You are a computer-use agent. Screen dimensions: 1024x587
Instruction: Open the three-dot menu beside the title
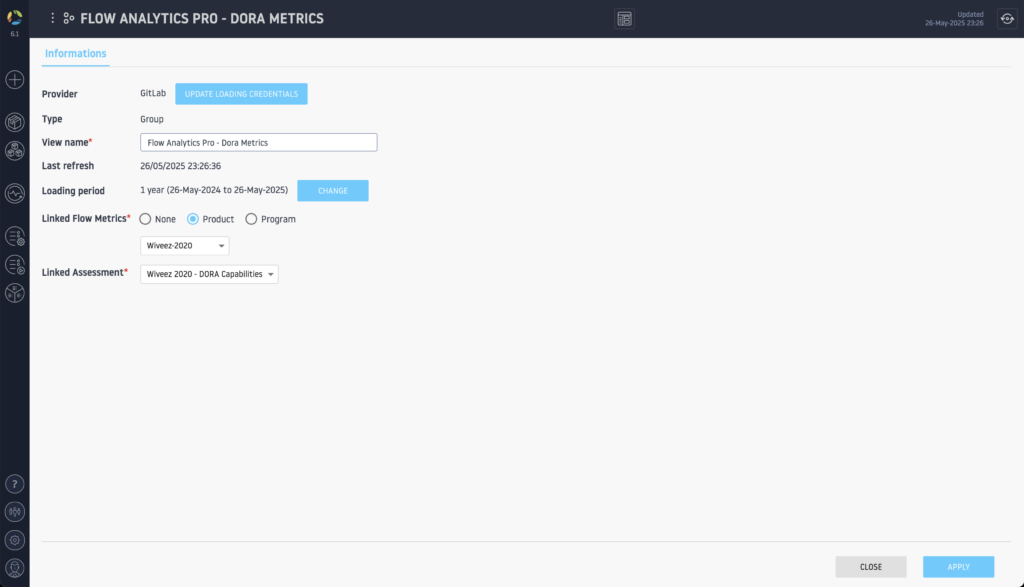pos(53,18)
